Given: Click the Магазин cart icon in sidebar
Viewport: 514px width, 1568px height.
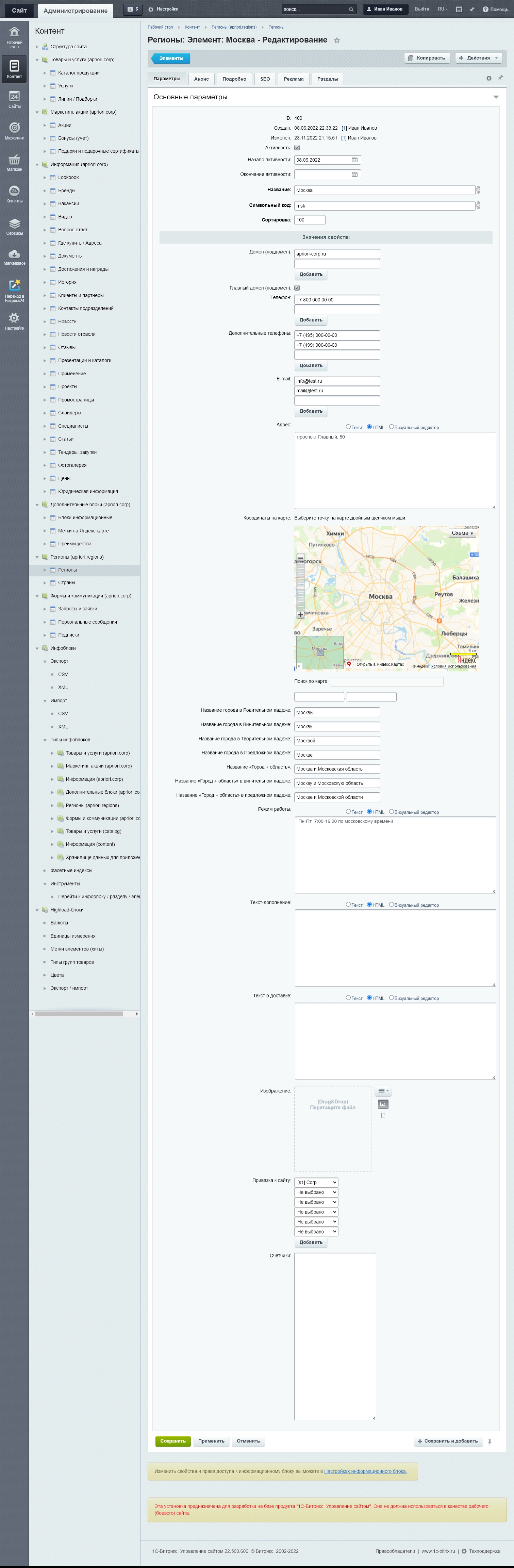Looking at the screenshot, I should point(14,160).
